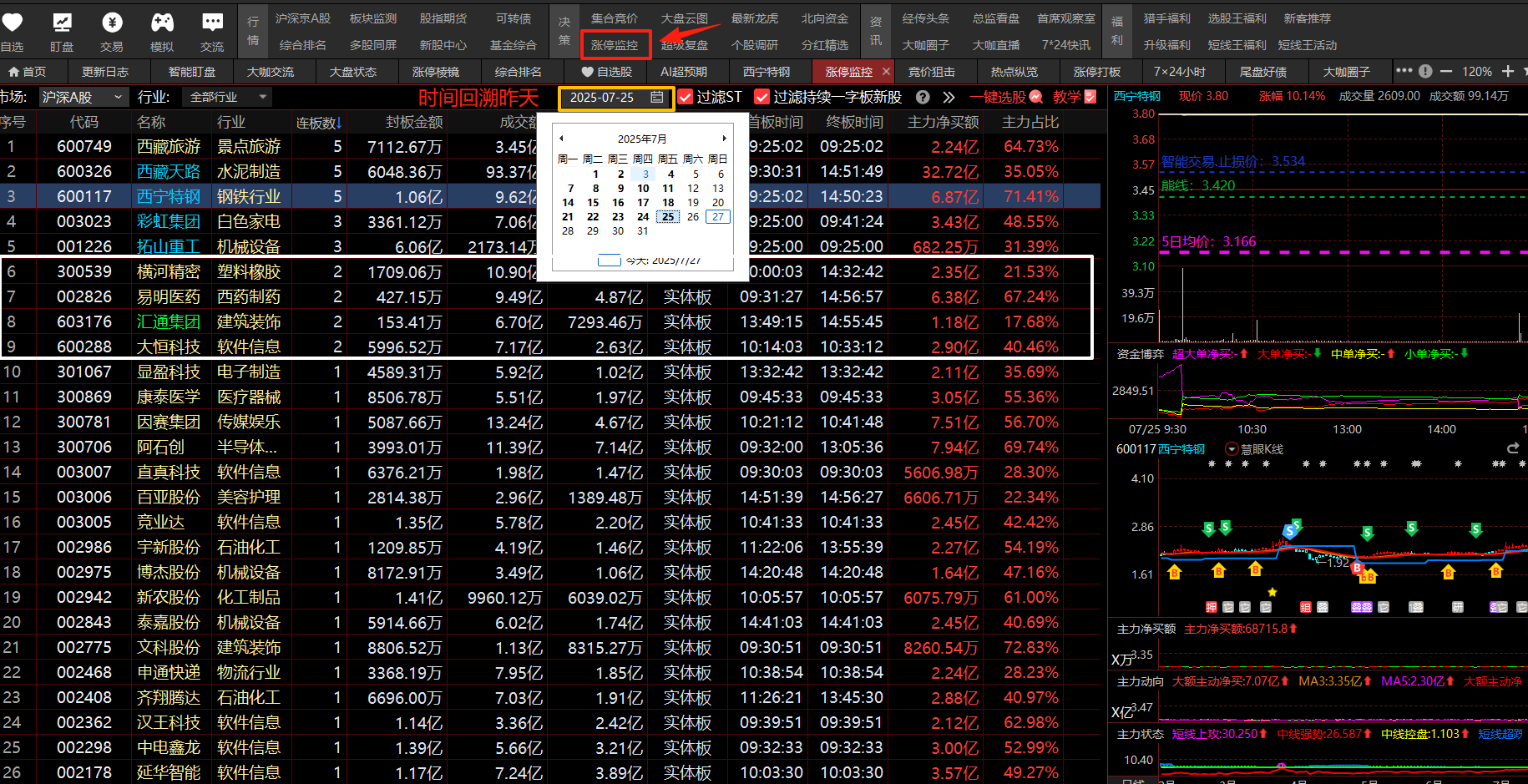
Task: Click the 教学 red notepad icon
Action: (1090, 97)
